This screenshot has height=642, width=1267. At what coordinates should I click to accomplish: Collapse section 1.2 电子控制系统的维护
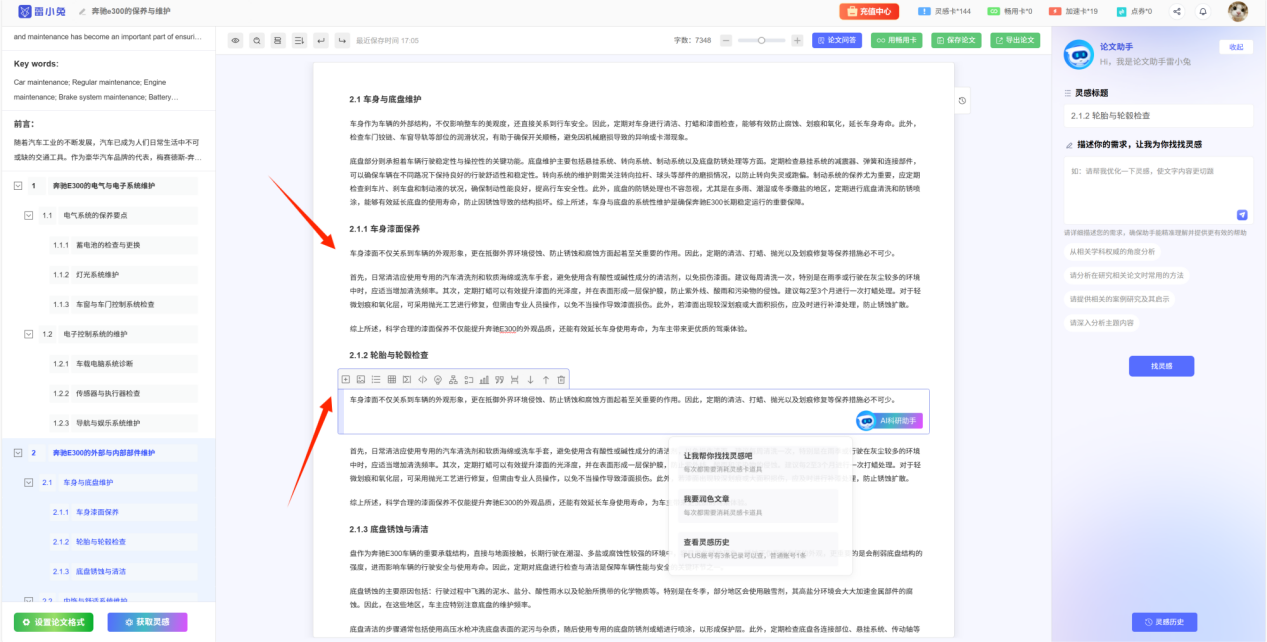click(28, 334)
